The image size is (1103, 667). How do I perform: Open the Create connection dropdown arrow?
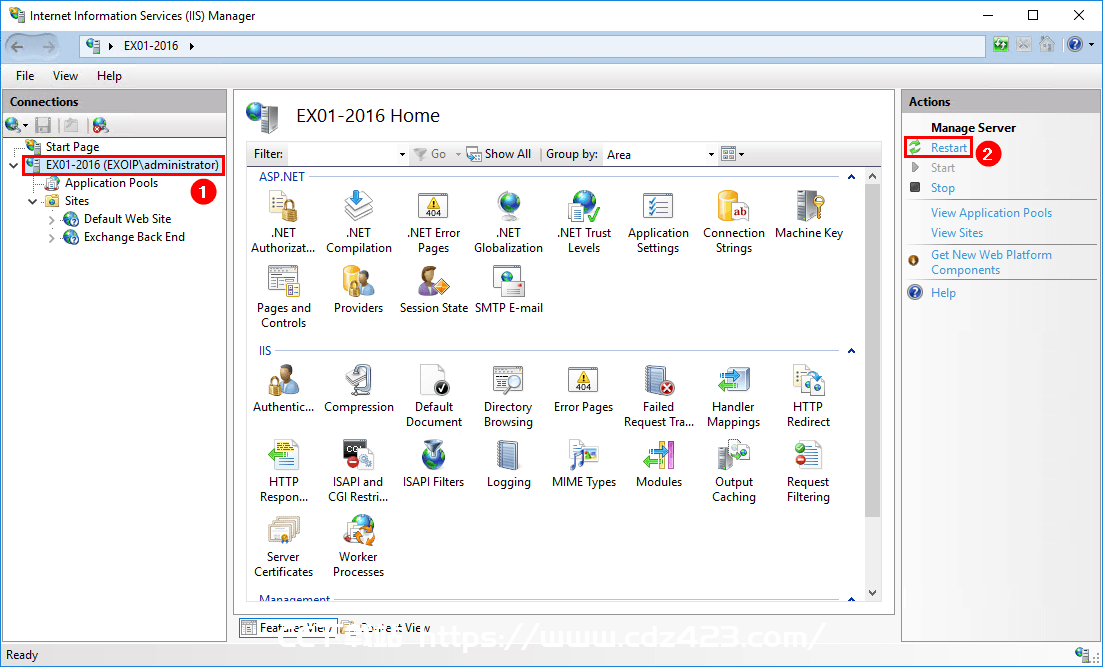pyautogui.click(x=26, y=126)
